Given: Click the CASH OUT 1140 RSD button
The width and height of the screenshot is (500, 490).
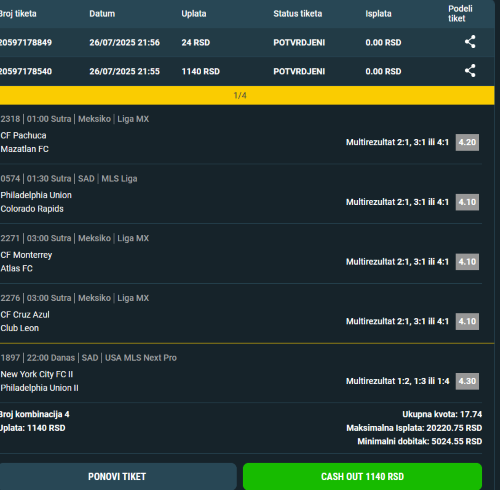Looking at the screenshot, I should click(362, 476).
